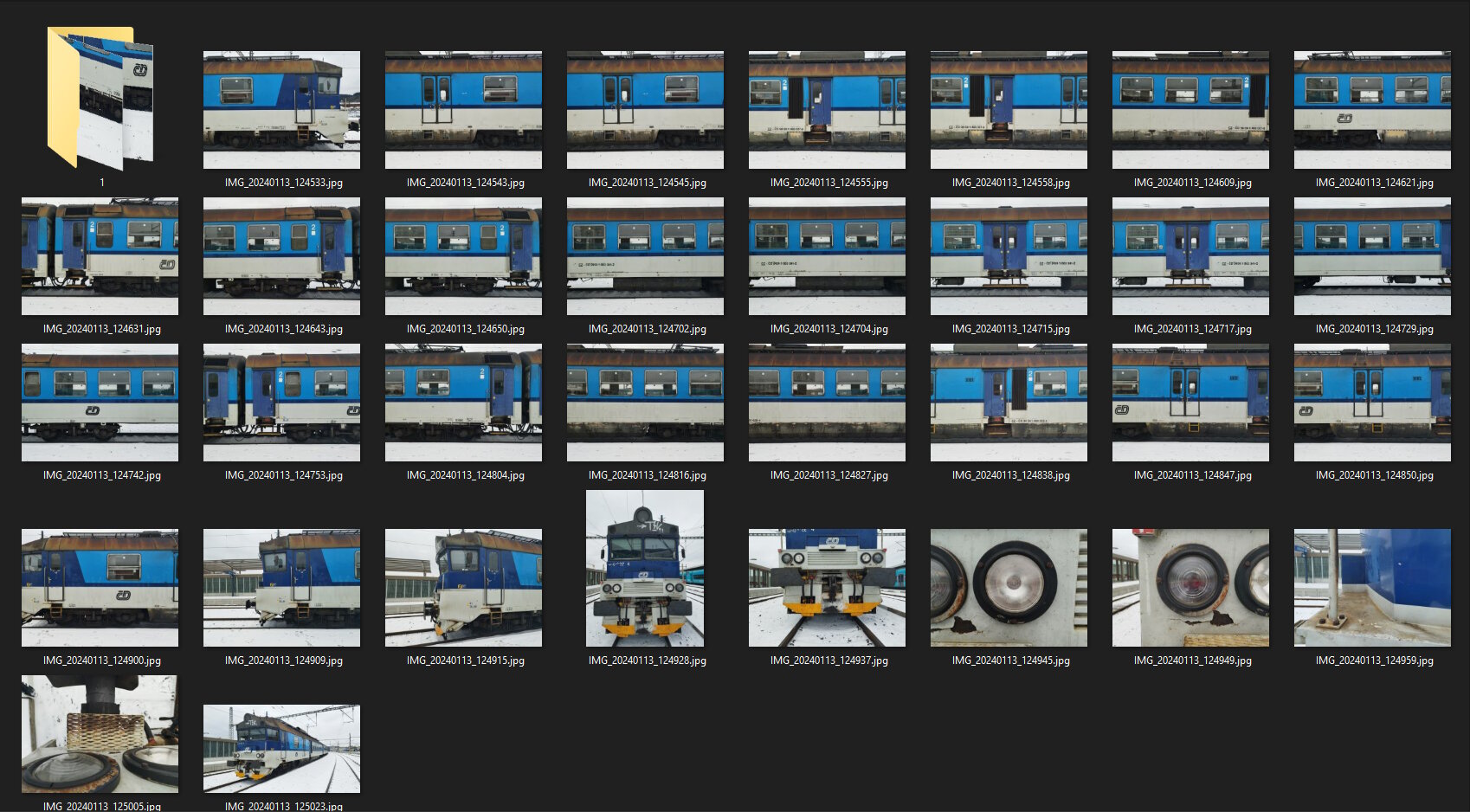Select the portrait locomotive photo IMG_20240113_124928.jpg
Screen dimensions: 1470x812
[645, 569]
